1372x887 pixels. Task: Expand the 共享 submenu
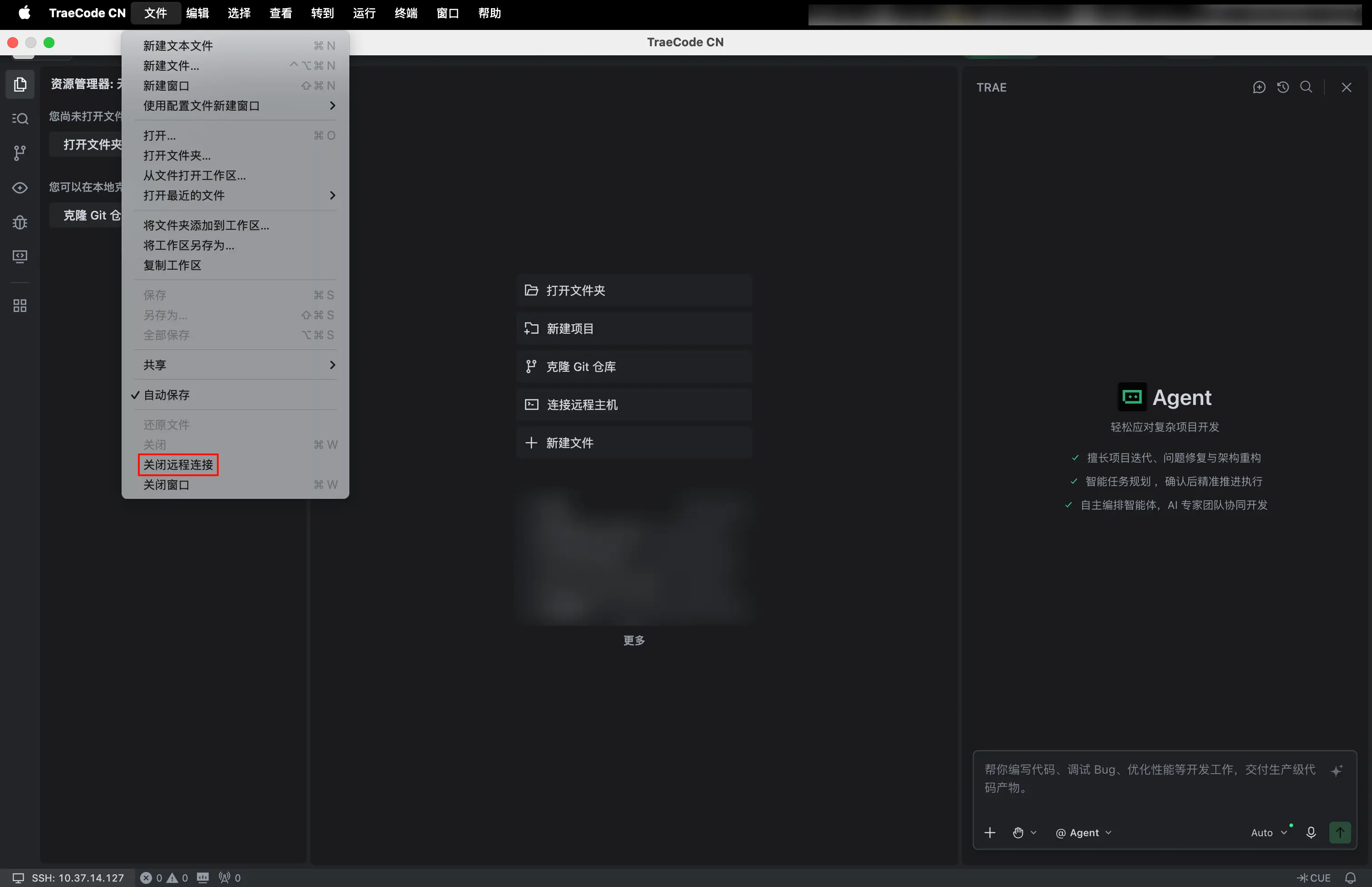coord(235,365)
